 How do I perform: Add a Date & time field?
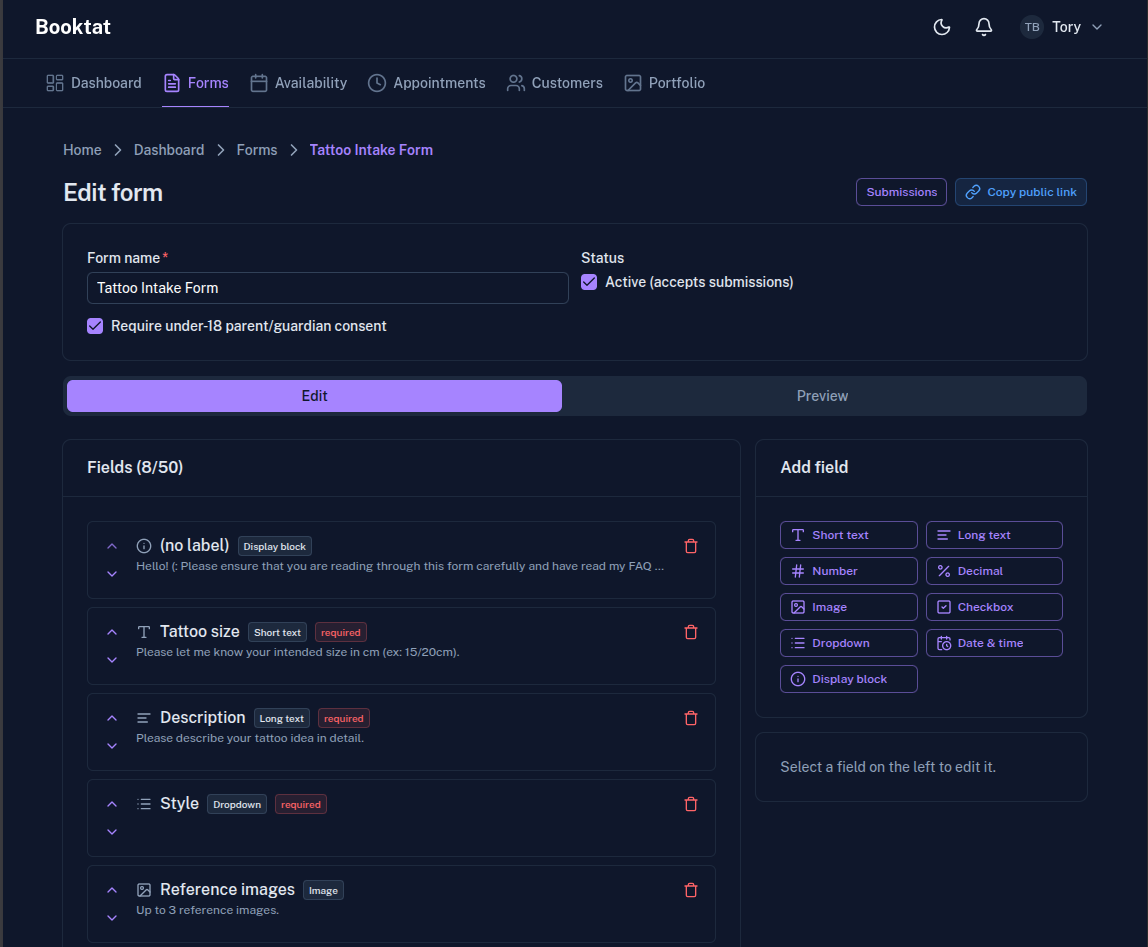pos(994,643)
